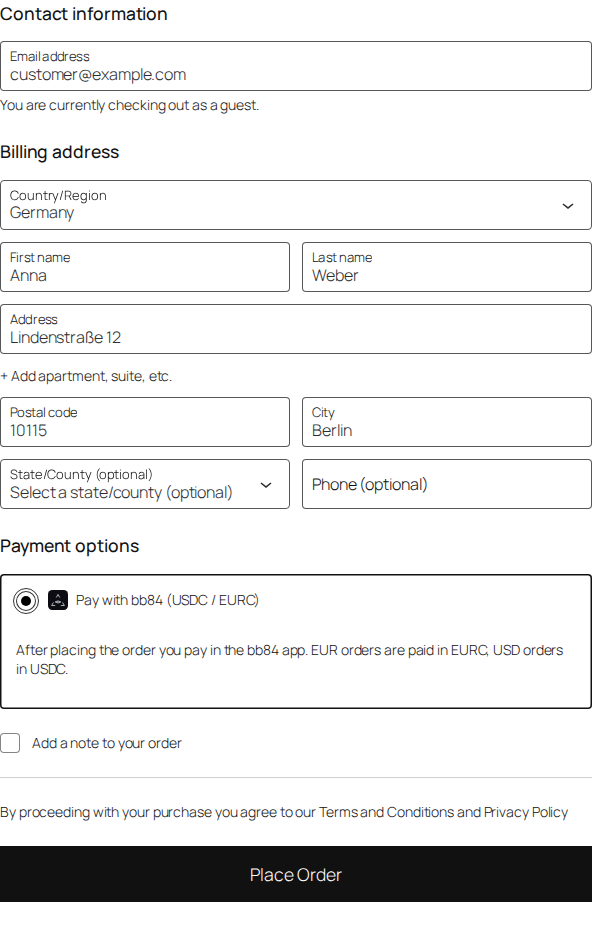592x939 pixels.
Task: Open the Terms and Conditions link
Action: 386,812
